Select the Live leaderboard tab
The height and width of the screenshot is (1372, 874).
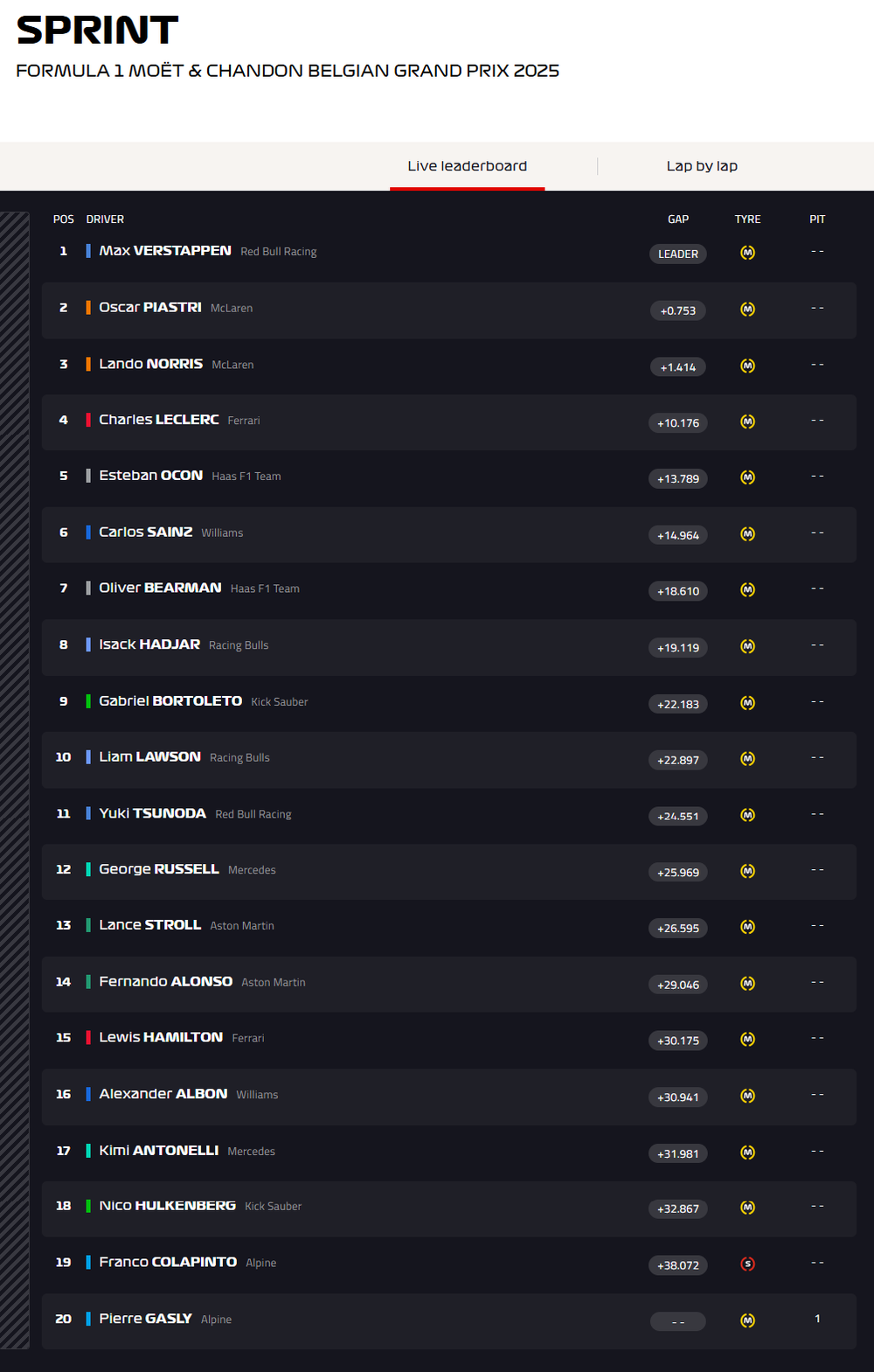[x=467, y=166]
